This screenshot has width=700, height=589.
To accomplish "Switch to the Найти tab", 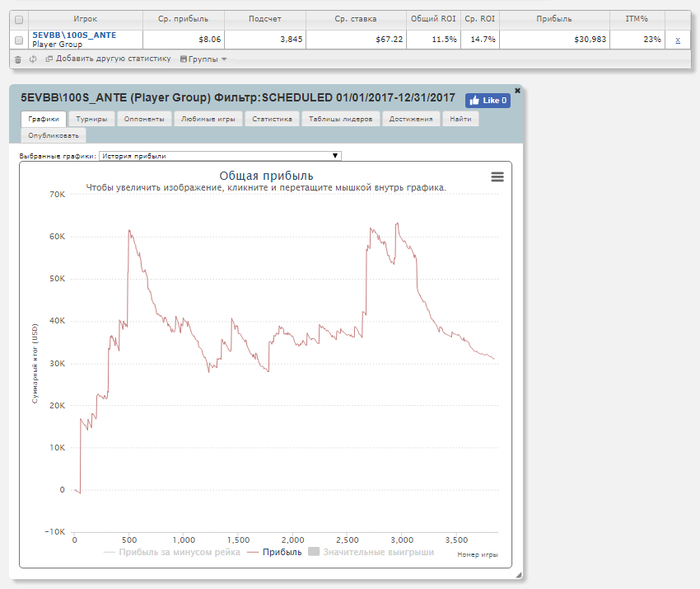I will 461,119.
